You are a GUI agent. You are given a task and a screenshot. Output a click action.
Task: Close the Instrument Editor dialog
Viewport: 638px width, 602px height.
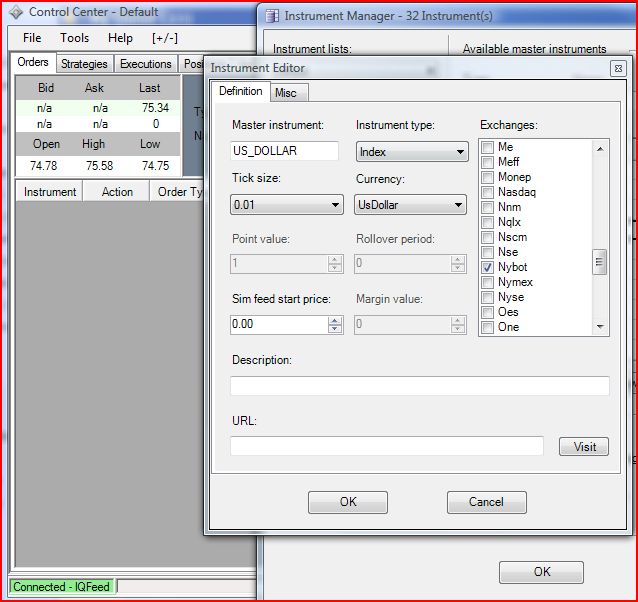(x=618, y=69)
